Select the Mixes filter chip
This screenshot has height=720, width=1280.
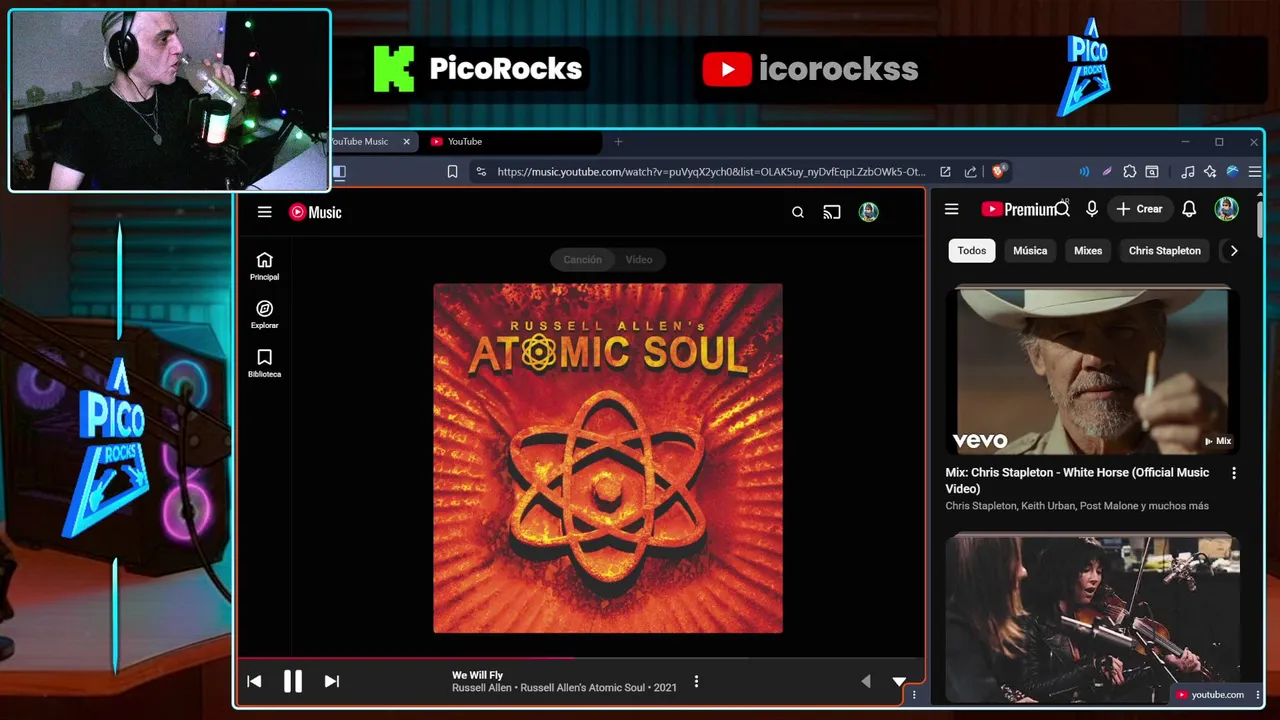coord(1088,251)
